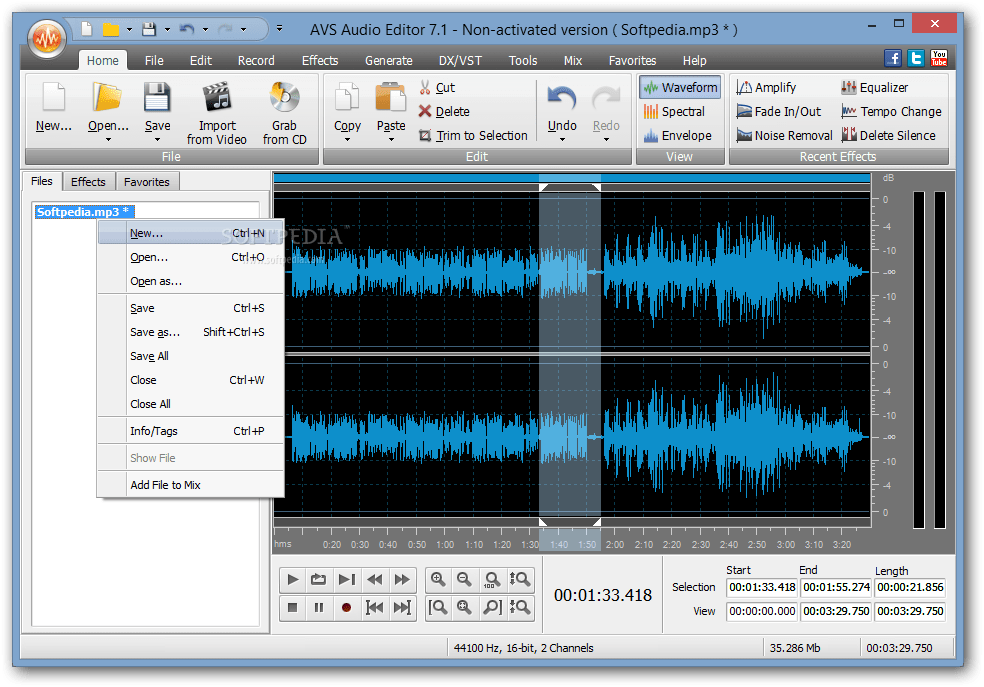Pause playback

pos(319,607)
